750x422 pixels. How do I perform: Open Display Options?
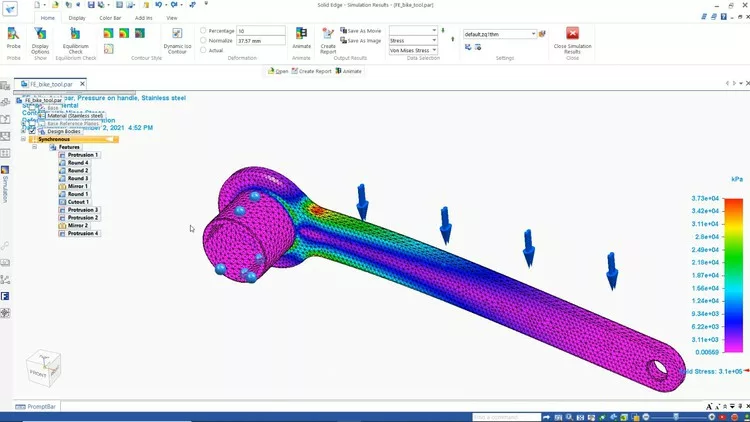[x=40, y=40]
